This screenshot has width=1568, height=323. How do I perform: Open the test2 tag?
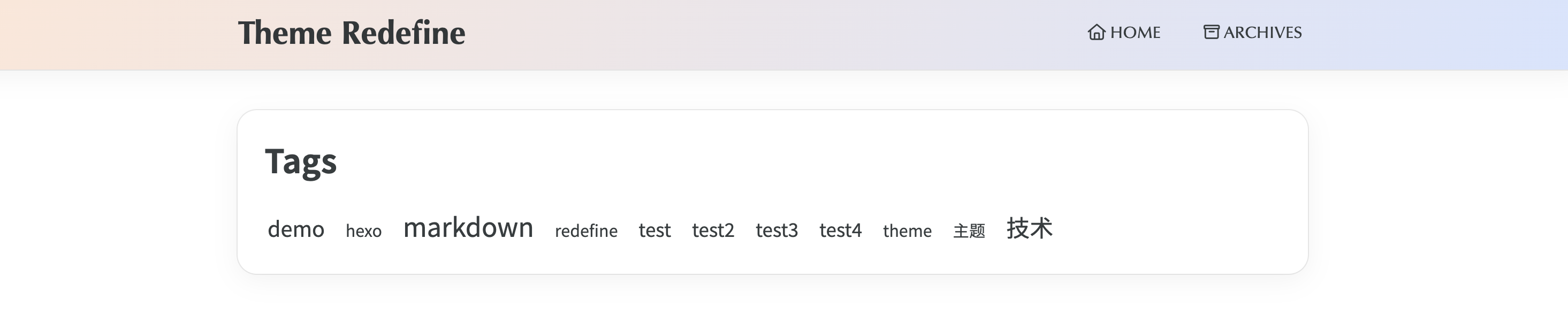pos(713,230)
